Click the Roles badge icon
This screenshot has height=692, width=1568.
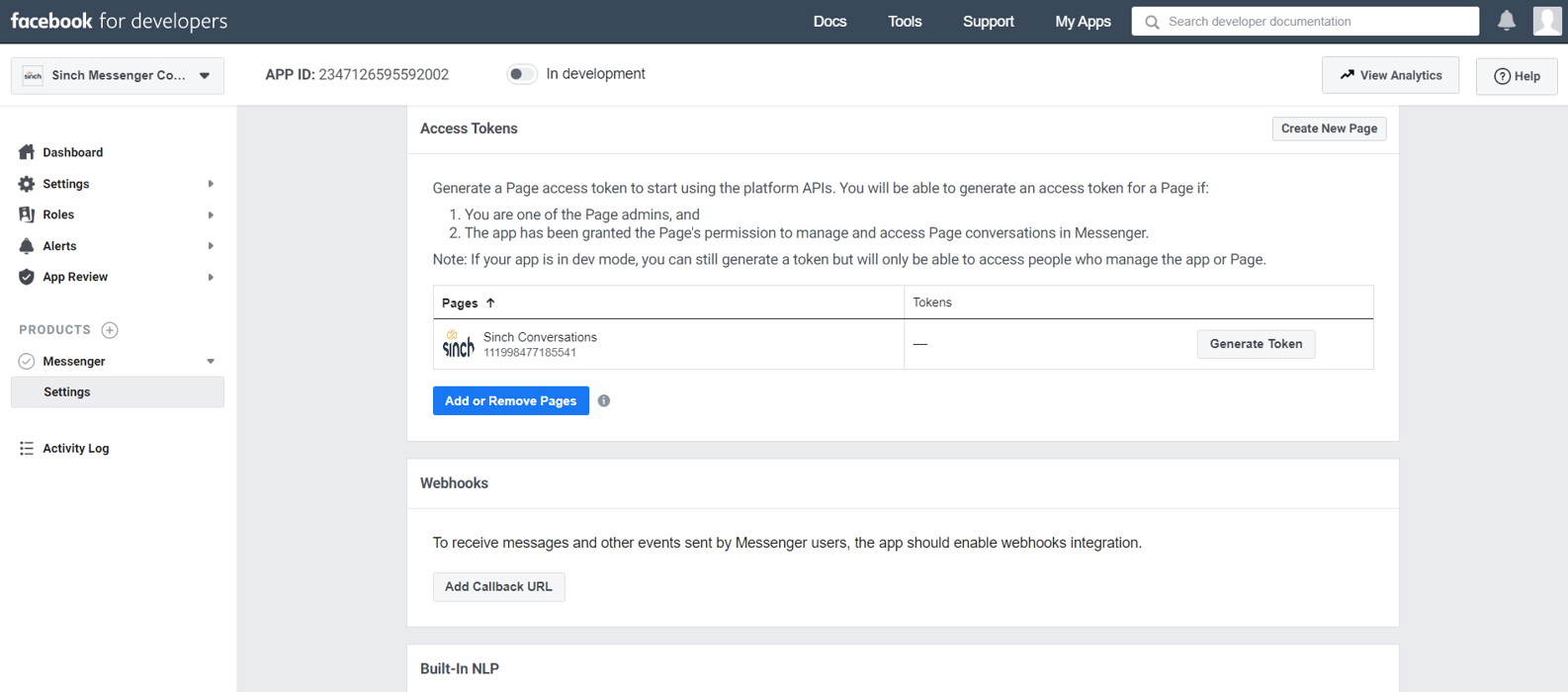(27, 215)
